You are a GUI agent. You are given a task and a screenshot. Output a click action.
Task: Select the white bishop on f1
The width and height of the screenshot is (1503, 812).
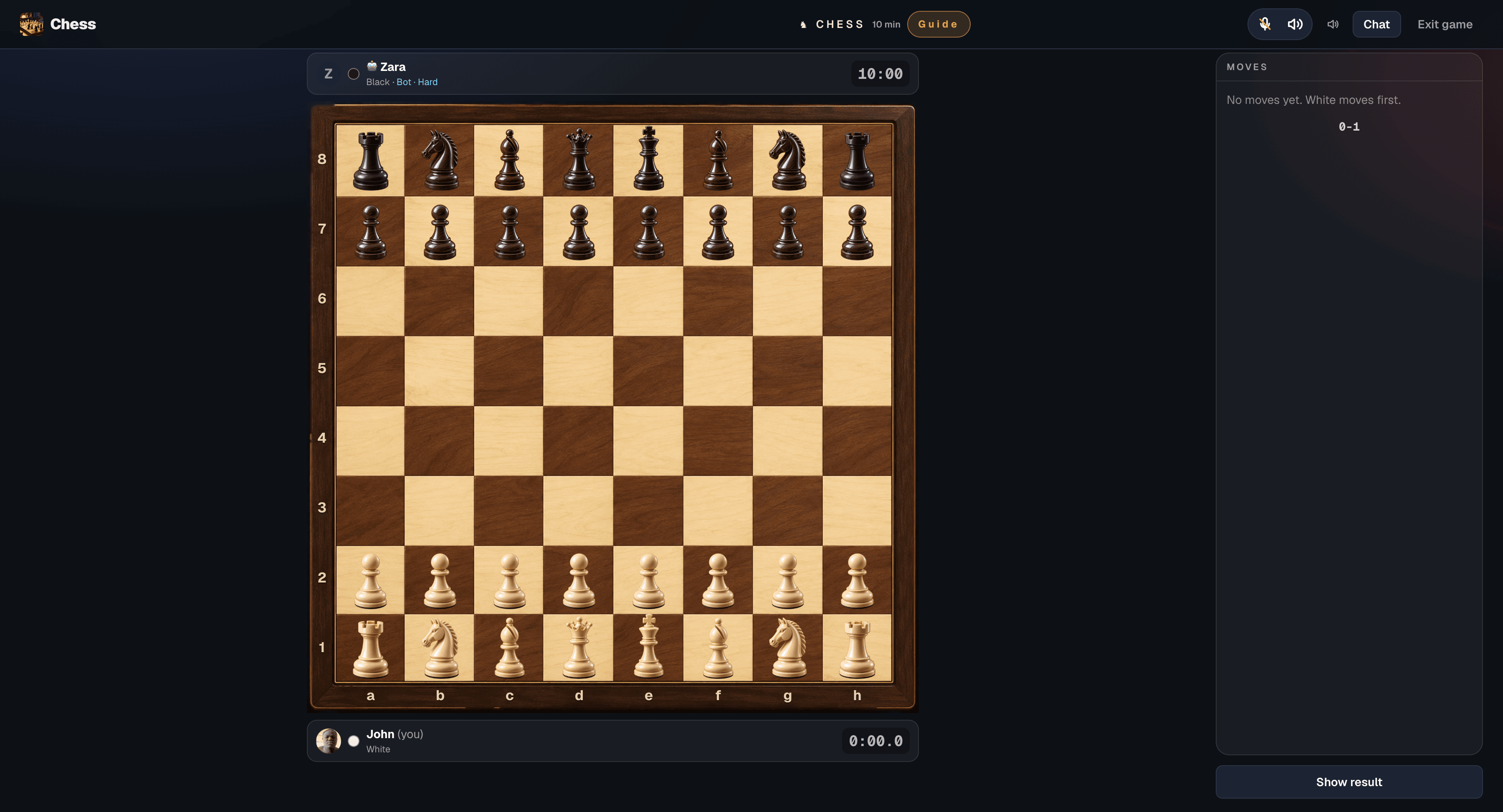tap(718, 648)
